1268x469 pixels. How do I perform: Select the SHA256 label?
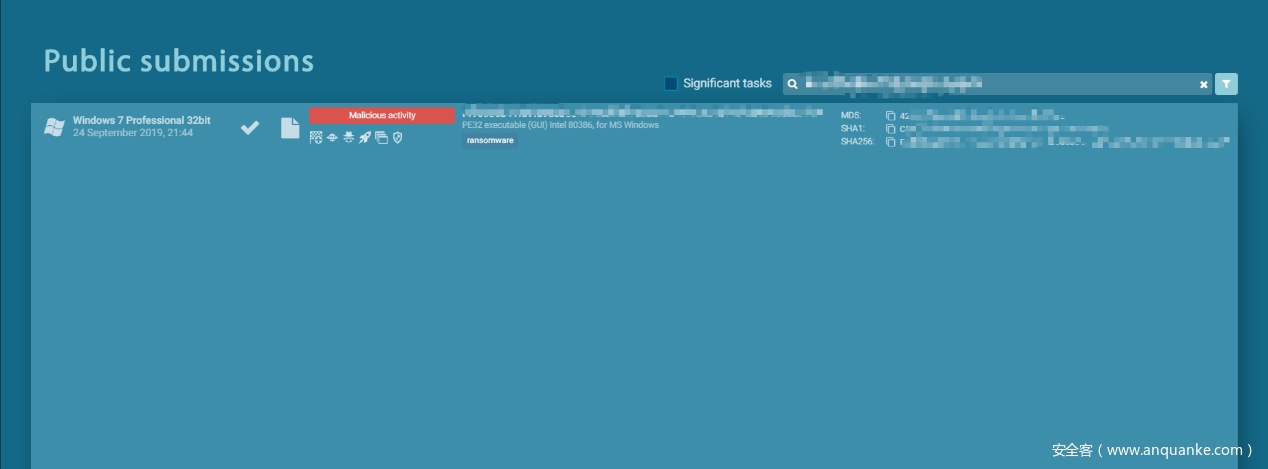click(x=857, y=142)
